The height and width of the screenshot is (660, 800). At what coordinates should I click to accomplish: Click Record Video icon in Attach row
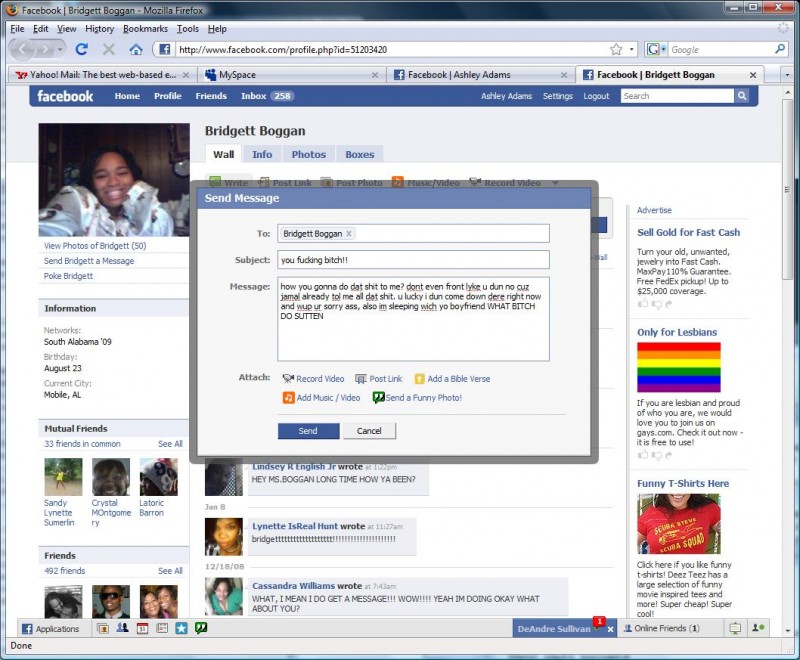[288, 378]
